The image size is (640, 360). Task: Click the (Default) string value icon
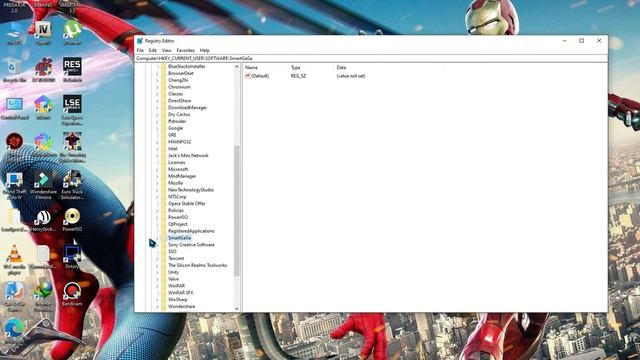point(247,76)
